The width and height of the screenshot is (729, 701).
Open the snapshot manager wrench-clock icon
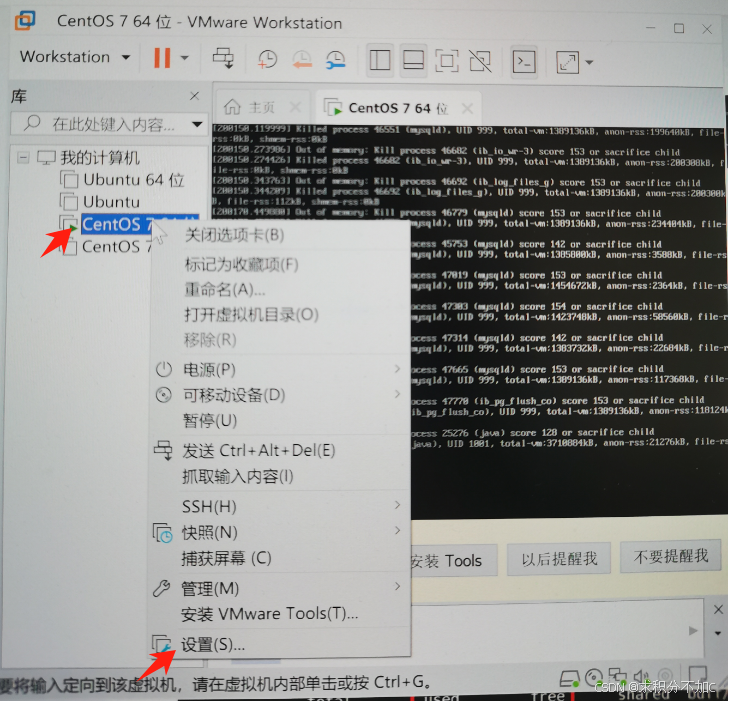coord(335,60)
